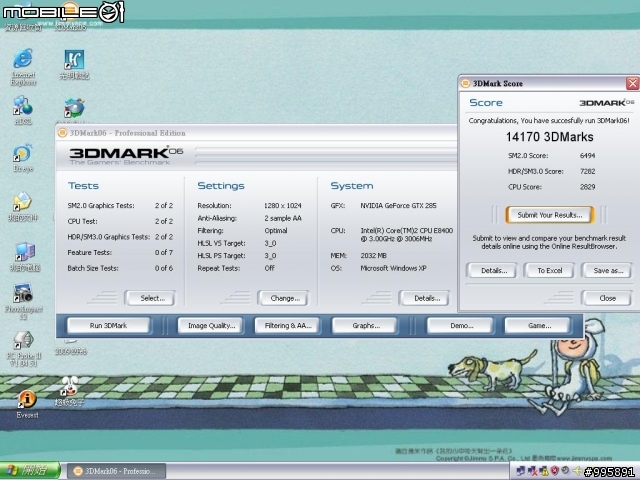The width and height of the screenshot is (640, 480).
Task: Open the Internet Explorer desktop icon
Action: tap(24, 60)
